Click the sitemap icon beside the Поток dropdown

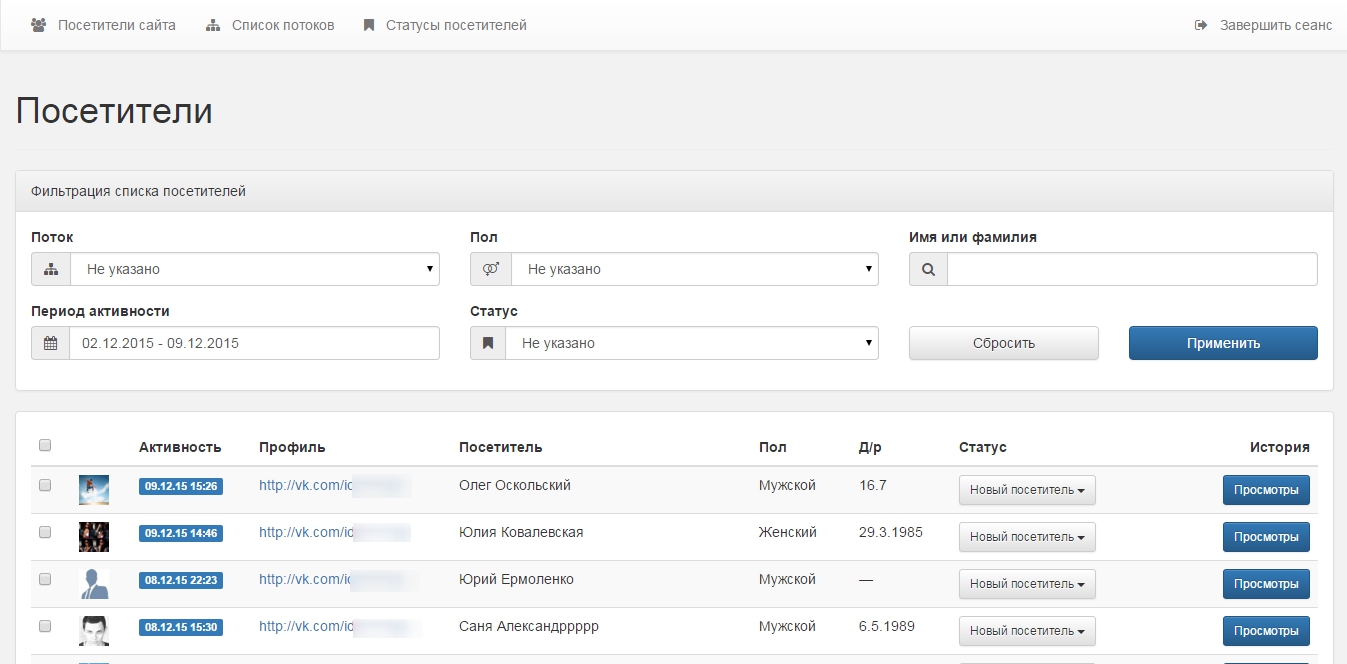tap(51, 269)
